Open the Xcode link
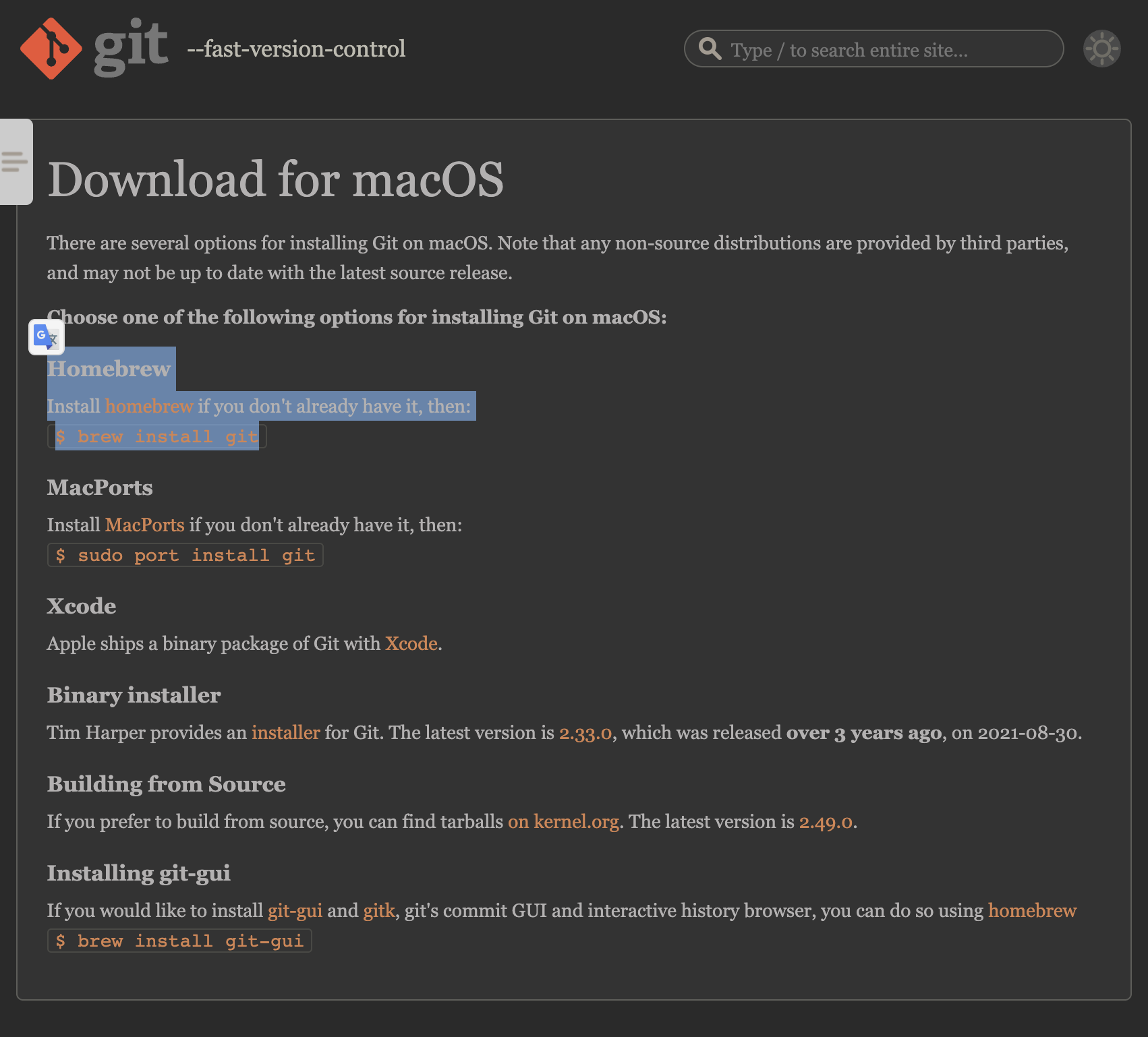The width and height of the screenshot is (1148, 1037). click(411, 643)
